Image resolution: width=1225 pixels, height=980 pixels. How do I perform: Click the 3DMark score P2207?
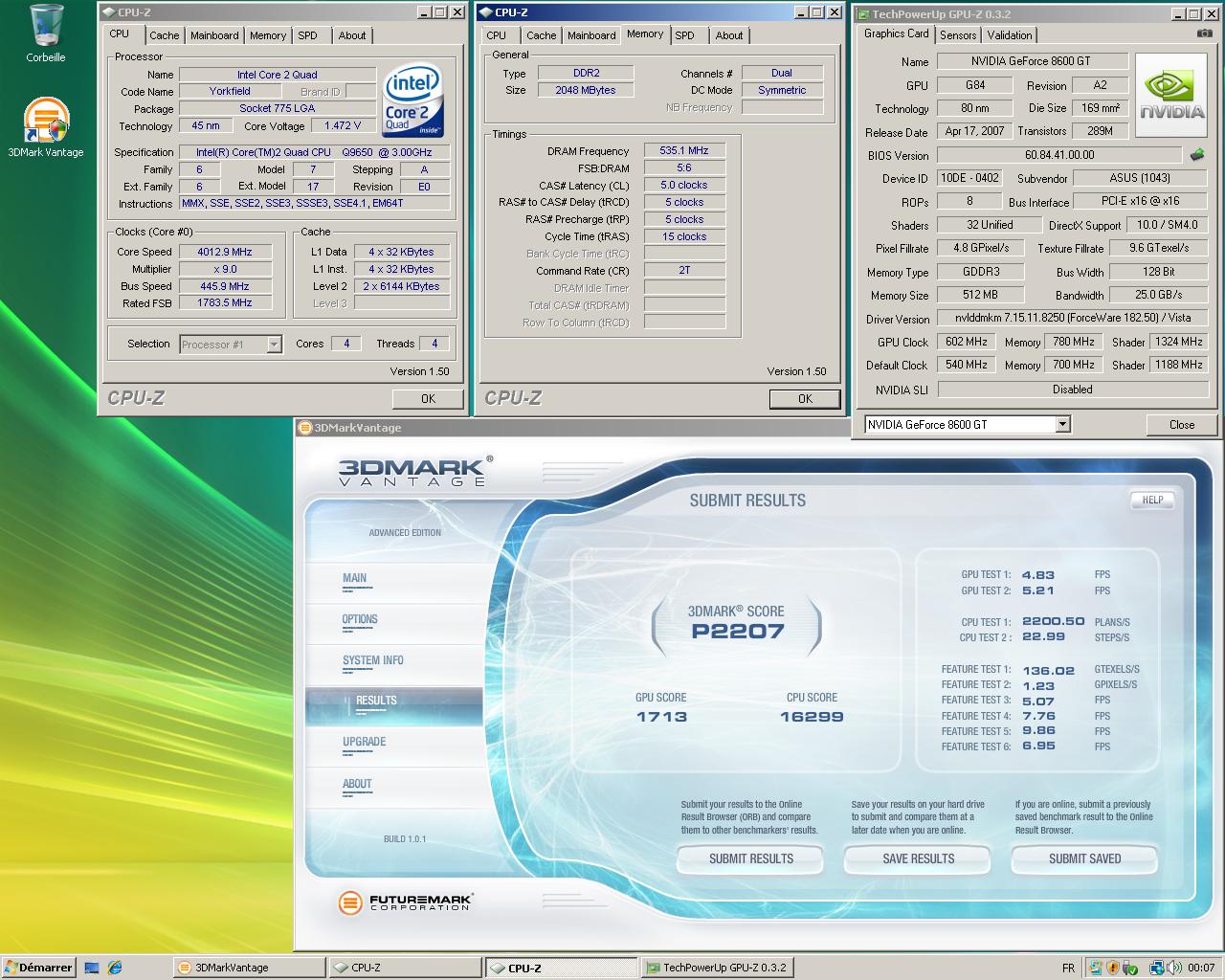[x=738, y=632]
